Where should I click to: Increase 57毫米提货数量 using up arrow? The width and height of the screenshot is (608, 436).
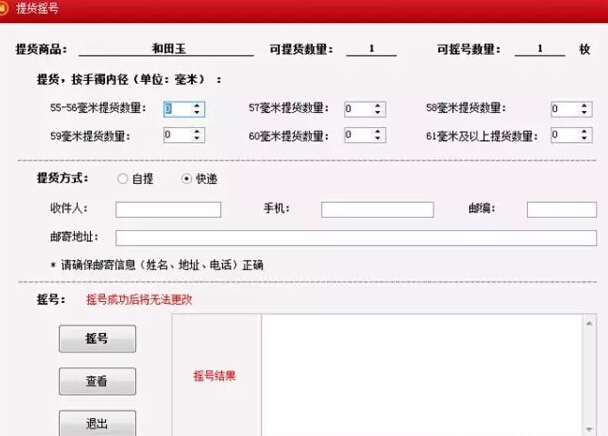tap(377, 105)
